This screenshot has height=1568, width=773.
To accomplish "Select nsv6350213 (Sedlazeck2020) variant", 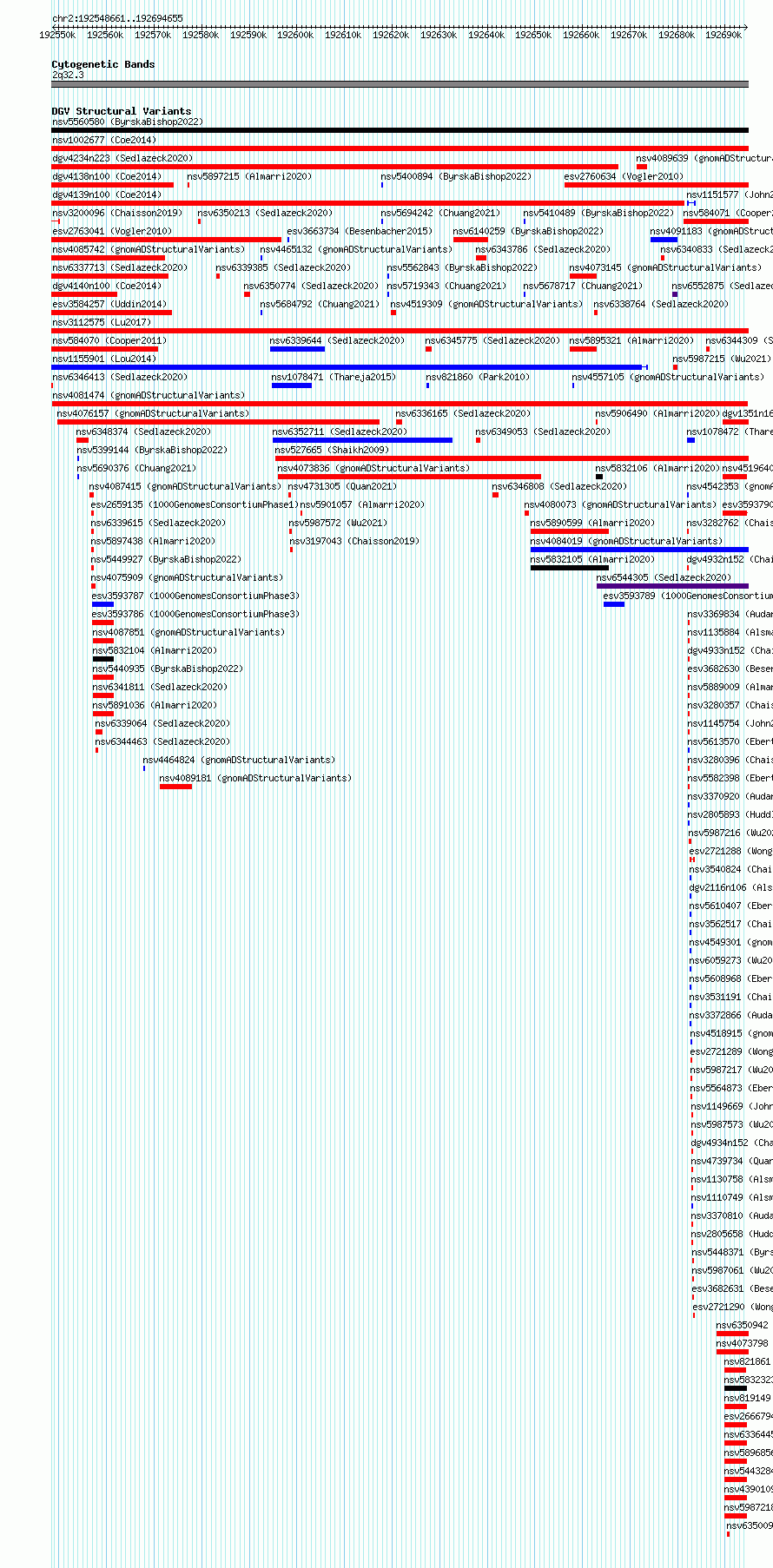I will point(265,213).
